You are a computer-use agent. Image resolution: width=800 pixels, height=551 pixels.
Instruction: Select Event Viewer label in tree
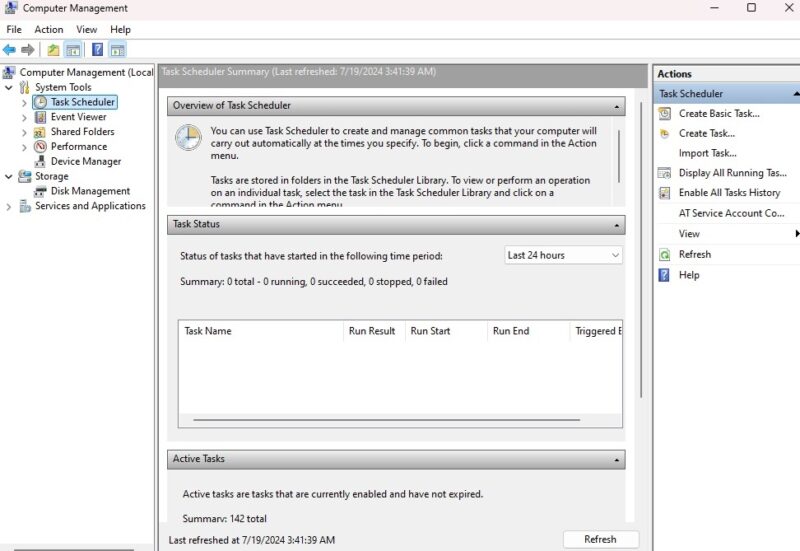79,117
